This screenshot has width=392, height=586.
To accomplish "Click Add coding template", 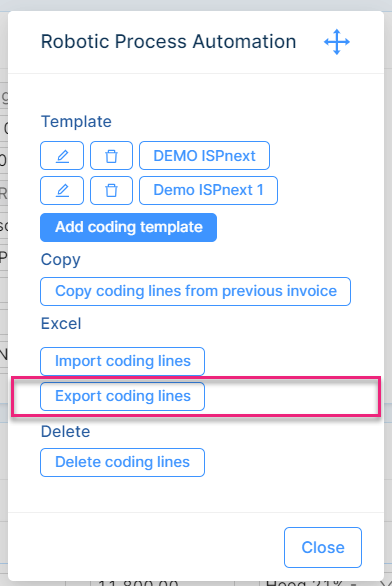I will [129, 227].
